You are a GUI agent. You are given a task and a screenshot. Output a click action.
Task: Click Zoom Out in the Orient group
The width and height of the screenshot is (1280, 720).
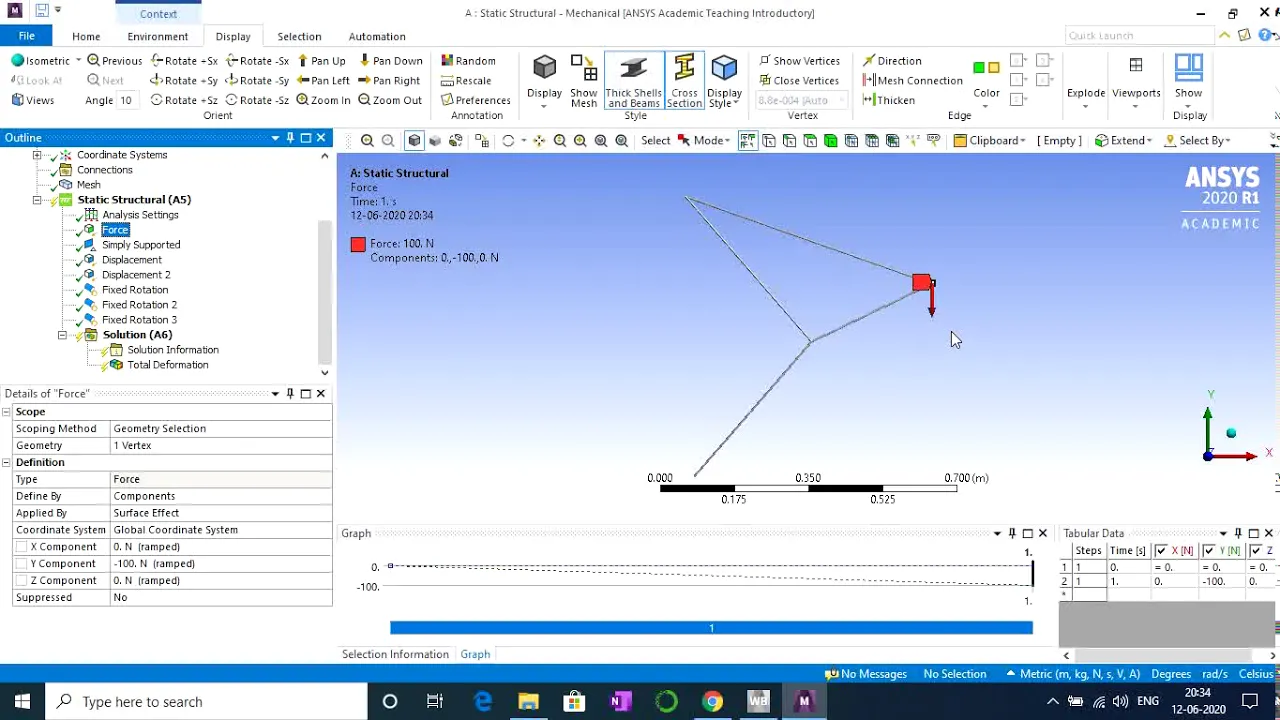point(390,100)
